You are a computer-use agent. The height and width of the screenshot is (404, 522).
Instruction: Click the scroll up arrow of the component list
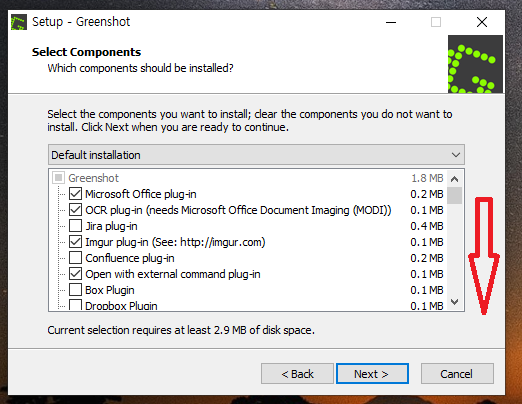[454, 179]
